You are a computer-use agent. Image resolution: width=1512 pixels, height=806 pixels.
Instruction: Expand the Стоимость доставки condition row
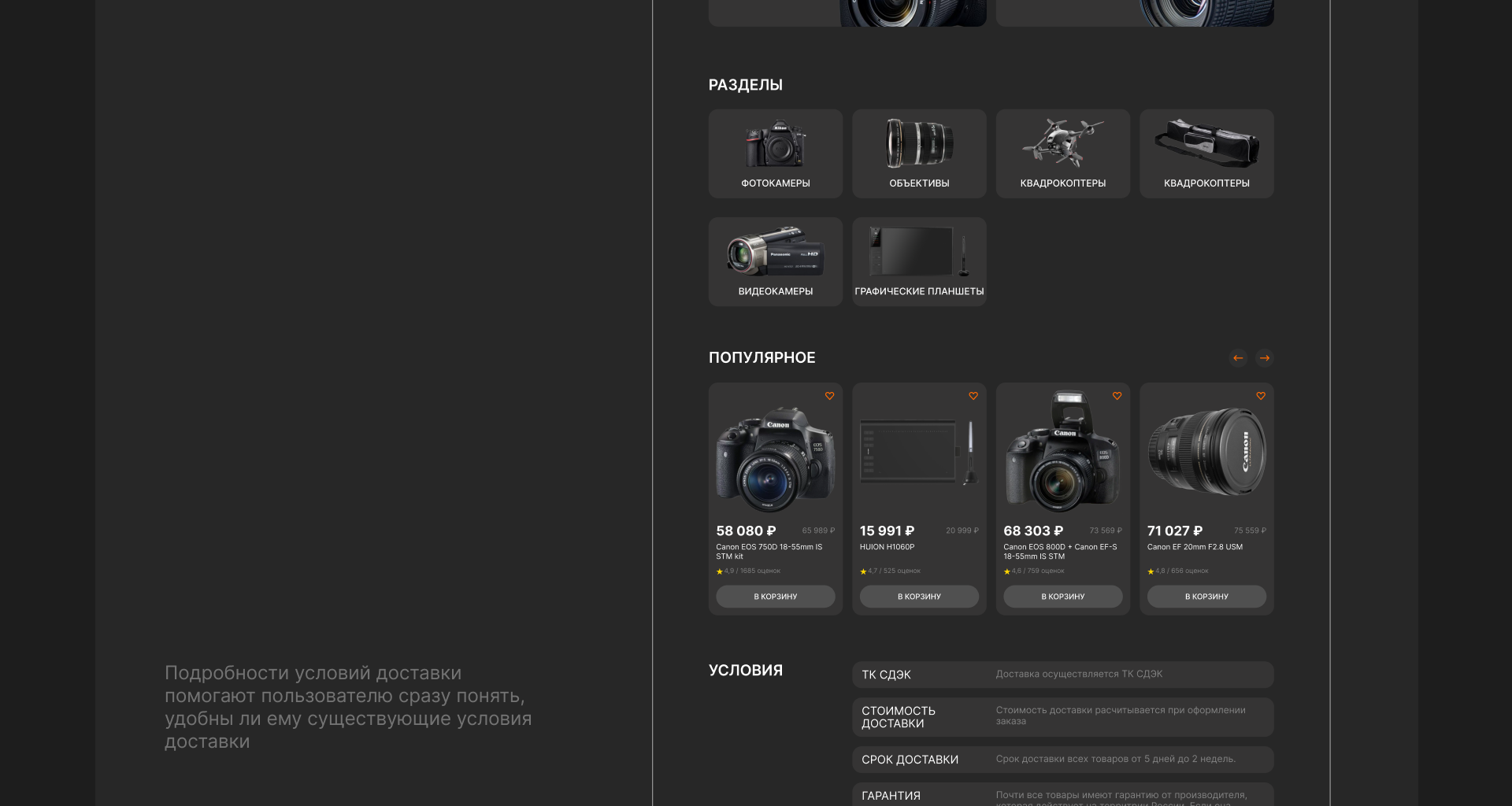(1062, 716)
